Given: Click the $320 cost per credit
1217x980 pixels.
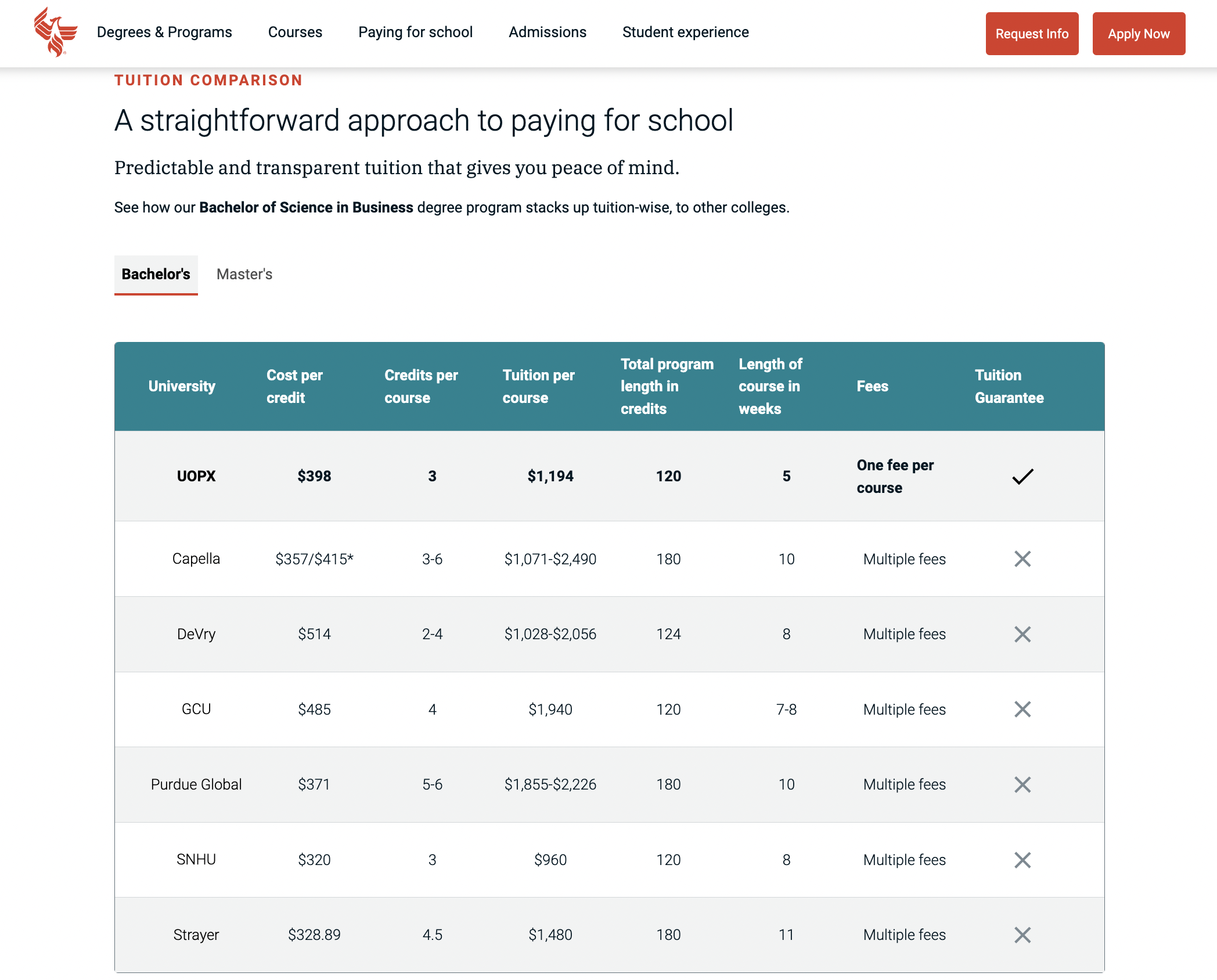Looking at the screenshot, I should (x=314, y=860).
